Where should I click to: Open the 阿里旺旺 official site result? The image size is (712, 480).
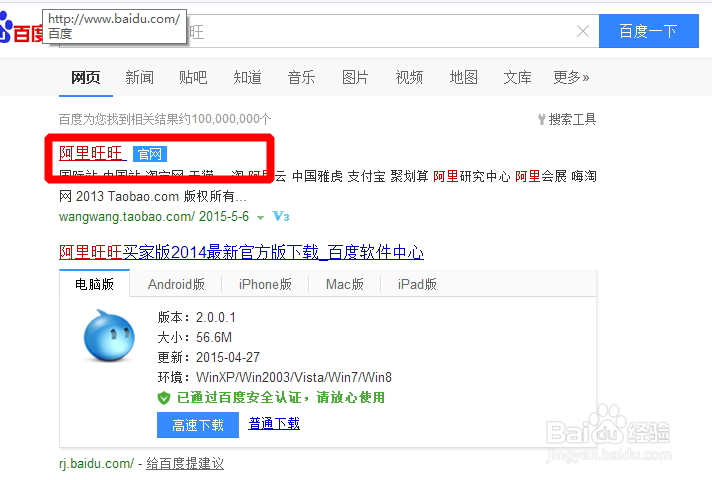click(93, 153)
